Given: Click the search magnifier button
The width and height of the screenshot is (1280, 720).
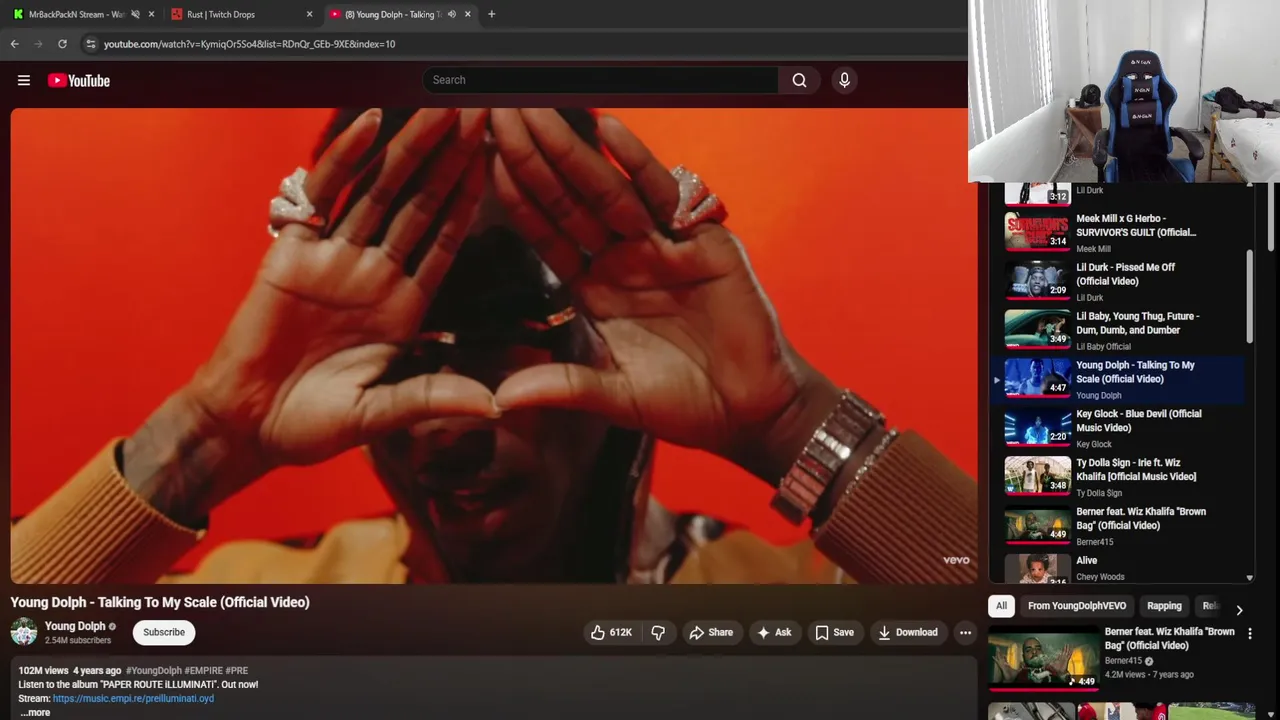Looking at the screenshot, I should point(799,80).
